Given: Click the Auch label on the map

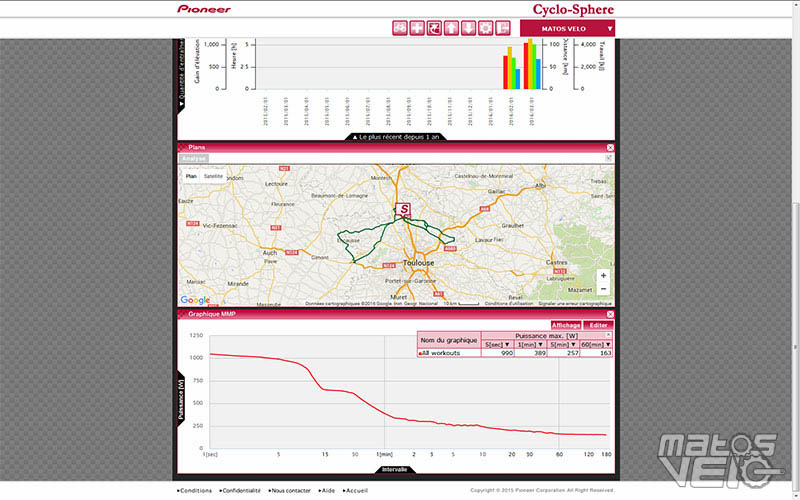Looking at the screenshot, I should pos(269,253).
